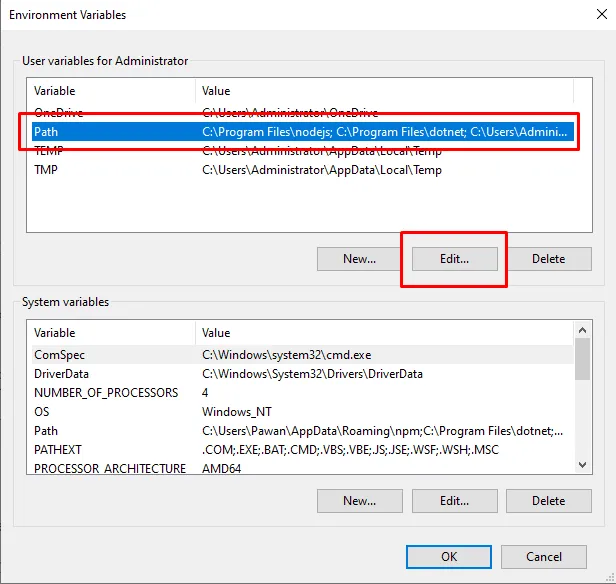Select the PROCESSOR_ARCHITECTURE system variable row
Image resolution: width=616 pixels, height=584 pixels.
302,467
